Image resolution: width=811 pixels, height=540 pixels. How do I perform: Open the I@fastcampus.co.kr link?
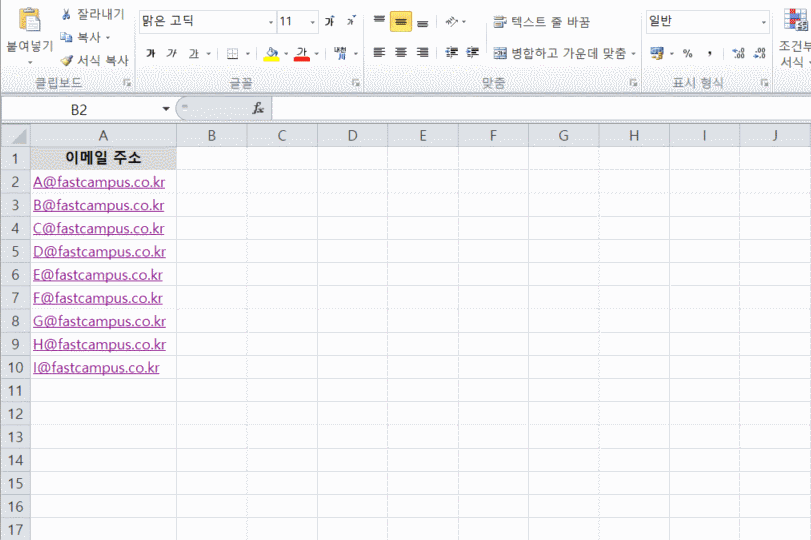[x=96, y=368]
